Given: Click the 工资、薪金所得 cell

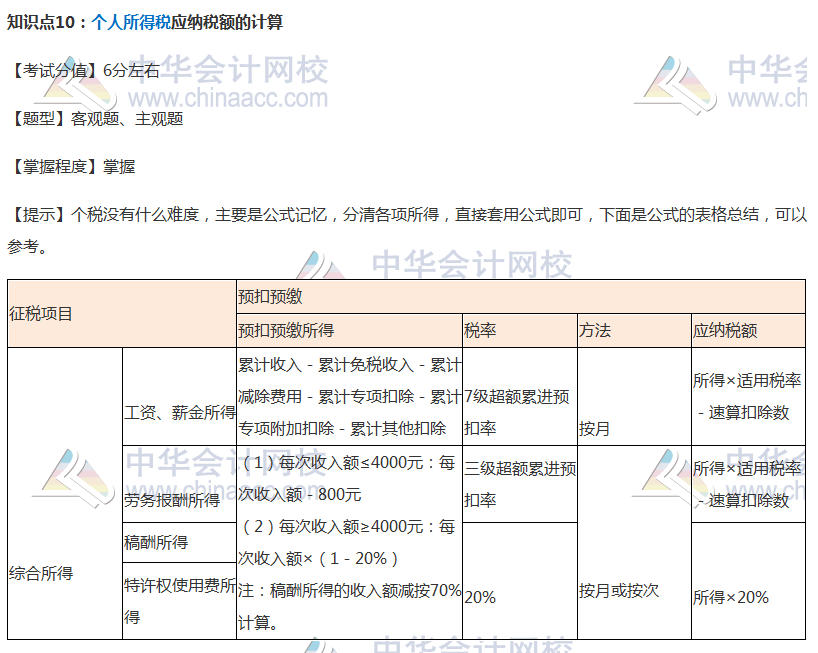Looking at the screenshot, I should [x=179, y=396].
